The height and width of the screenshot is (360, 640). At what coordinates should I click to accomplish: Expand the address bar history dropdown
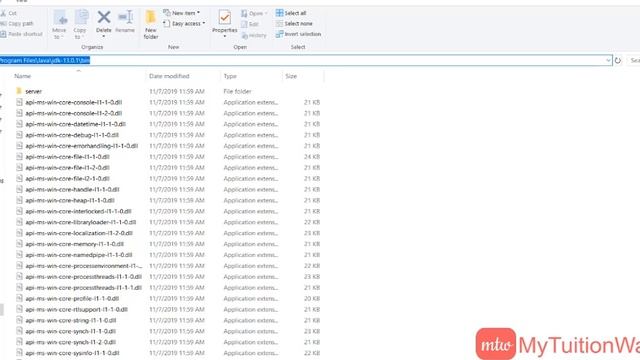[x=608, y=60]
